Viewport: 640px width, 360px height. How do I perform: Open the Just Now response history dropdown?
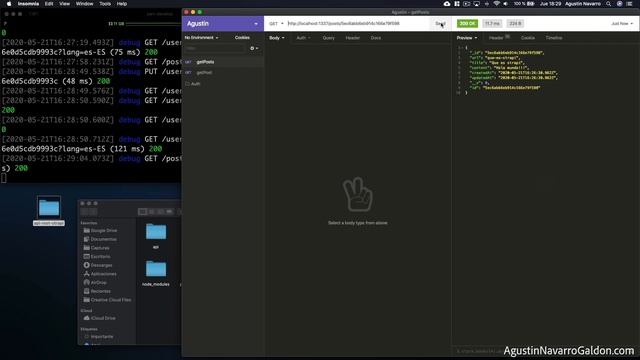pyautogui.click(x=622, y=24)
